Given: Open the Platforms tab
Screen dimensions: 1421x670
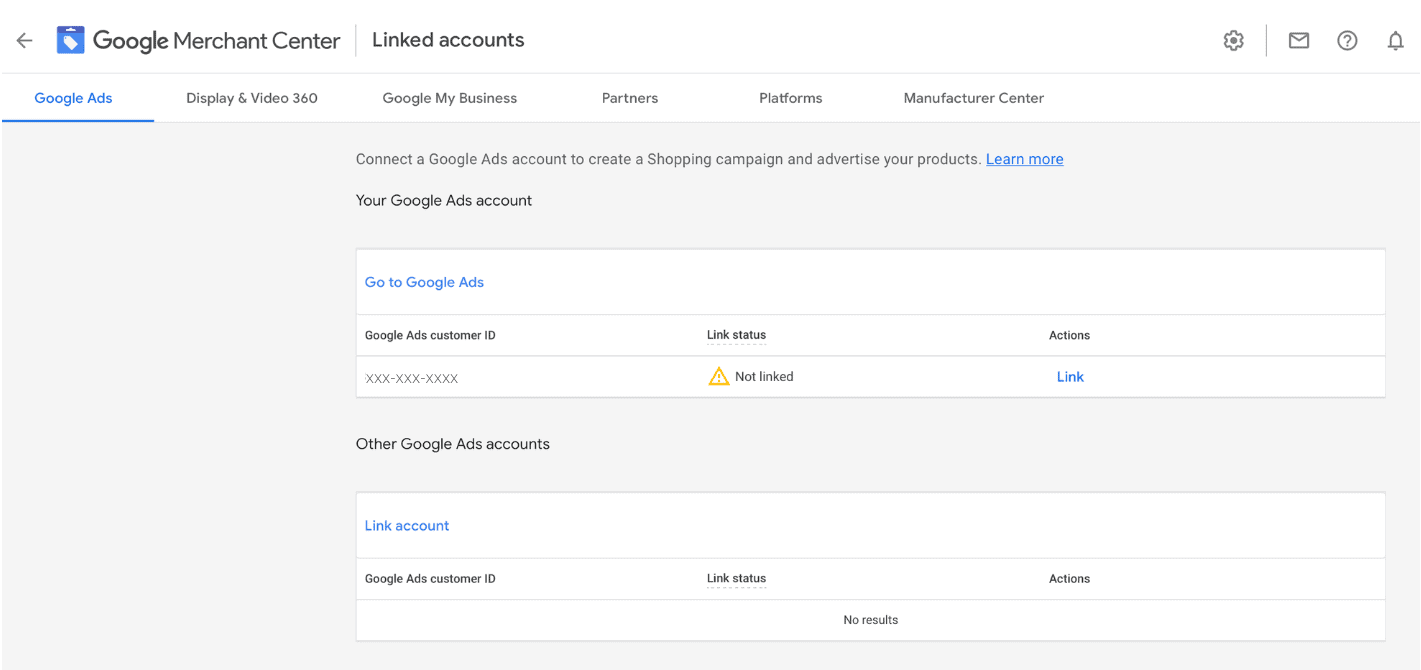Looking at the screenshot, I should 791,98.
